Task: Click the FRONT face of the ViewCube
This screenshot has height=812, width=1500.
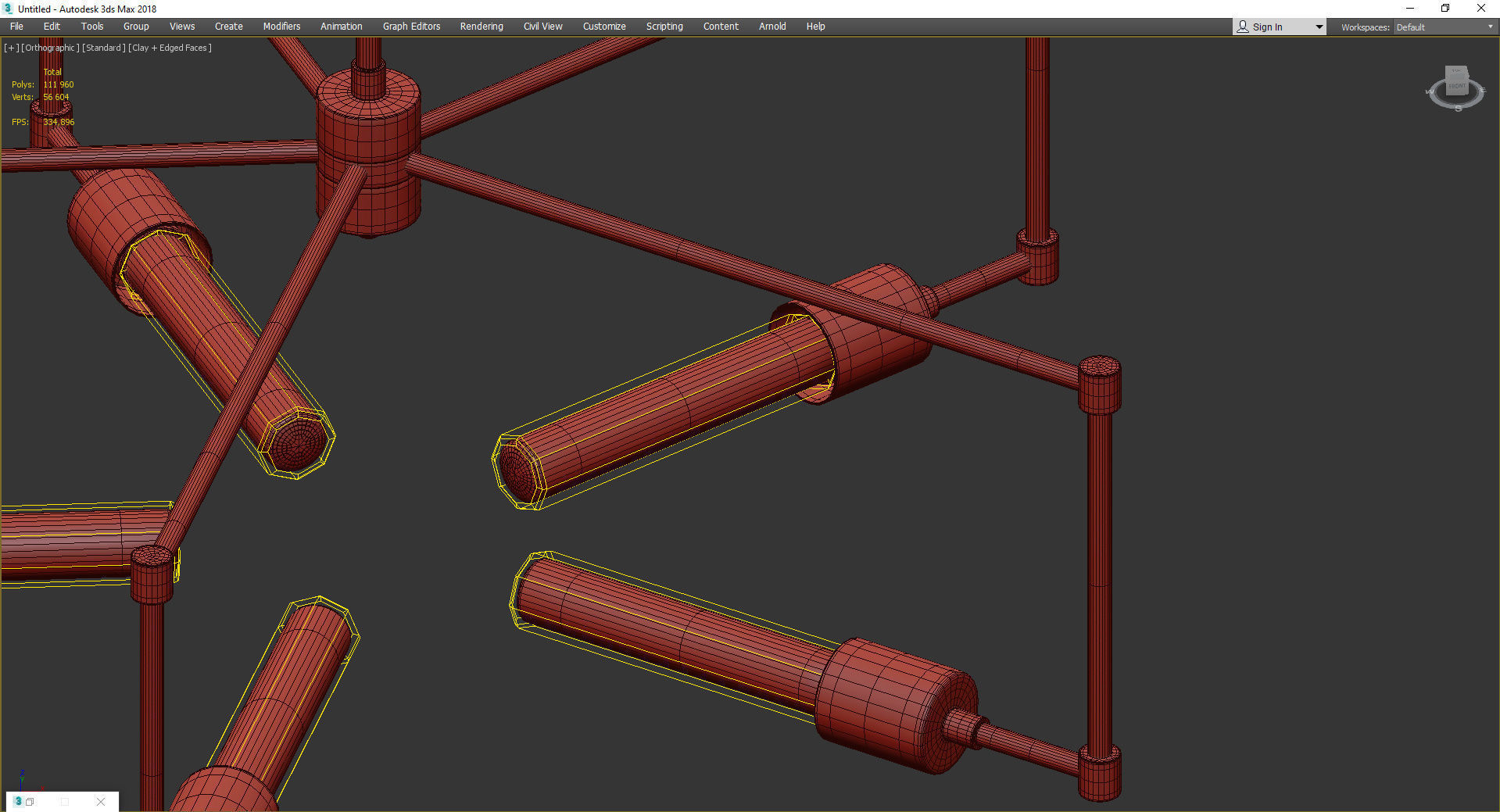Action: click(1457, 85)
